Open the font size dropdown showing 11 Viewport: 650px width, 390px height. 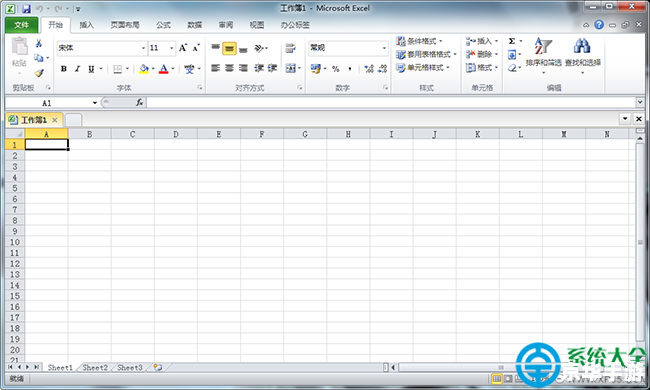tap(171, 48)
